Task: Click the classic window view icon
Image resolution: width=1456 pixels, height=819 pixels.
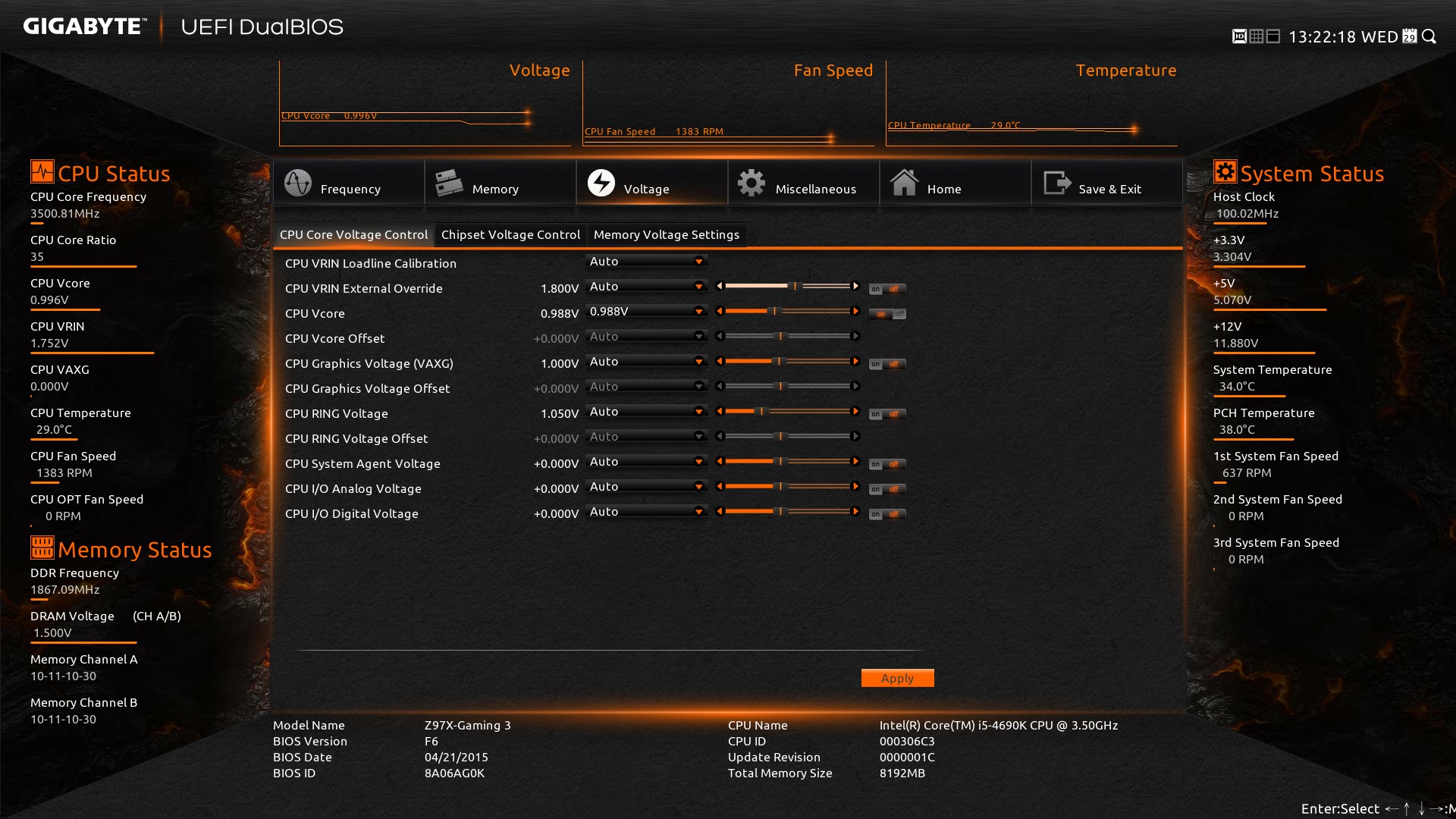Action: tap(1273, 36)
